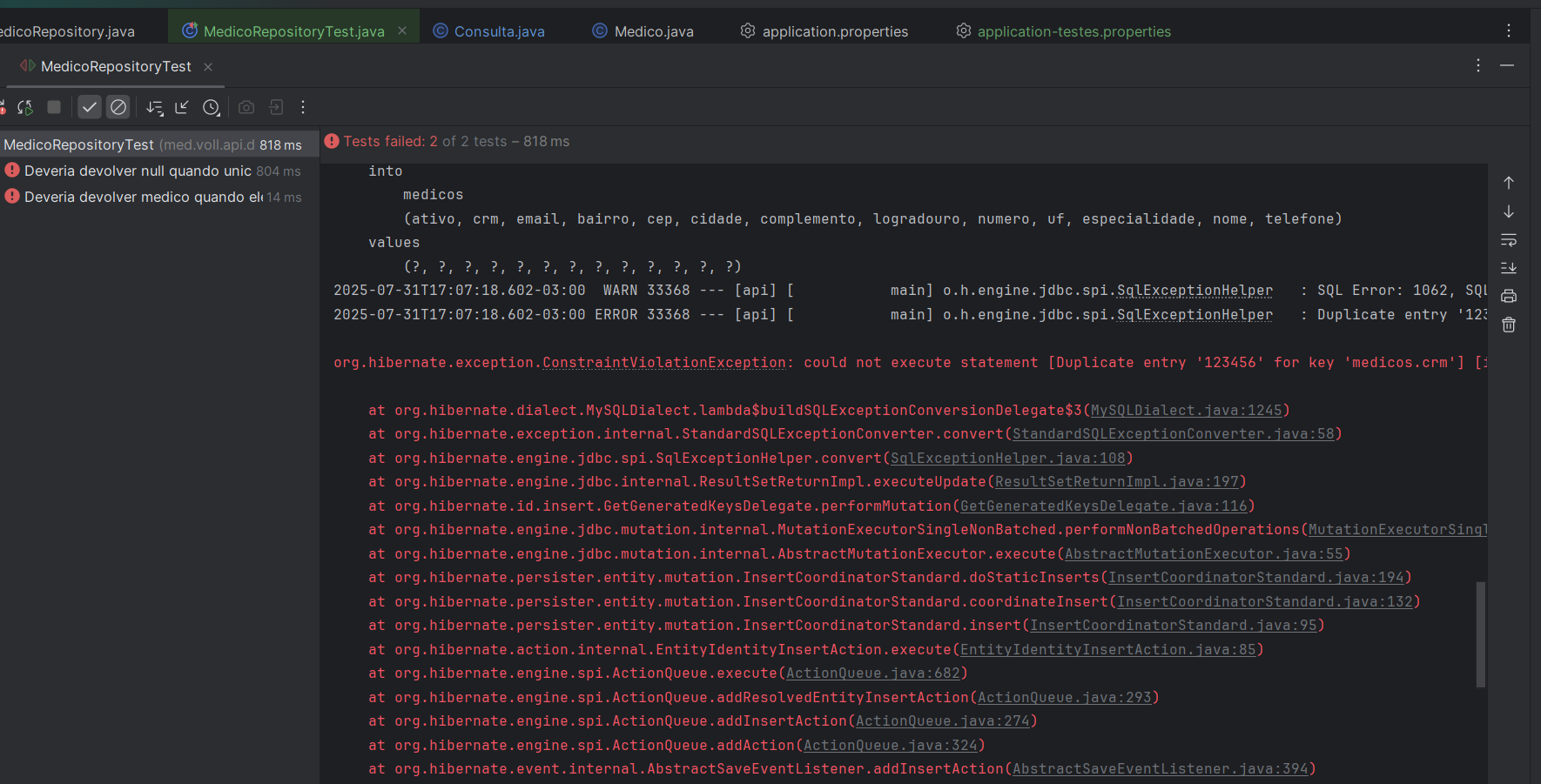Click SqlExceptionHelper link in WARN line
Screen dimensions: 1541x784
coord(1194,290)
